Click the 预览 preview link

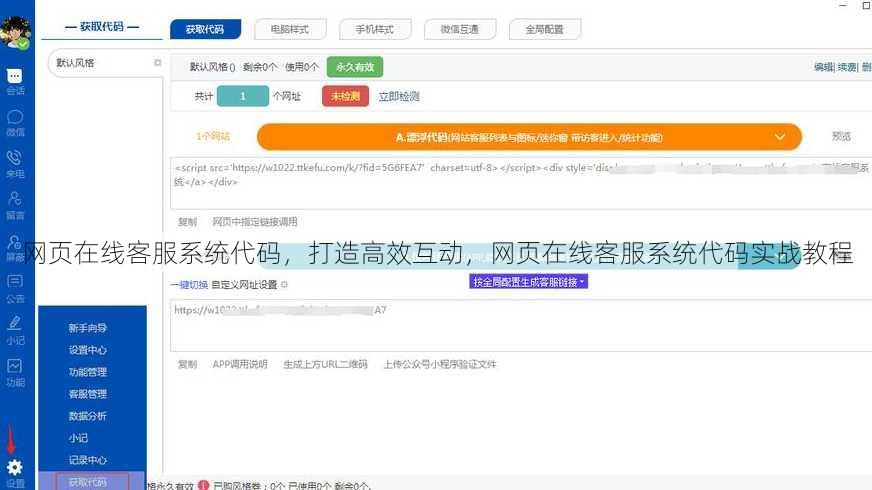click(x=841, y=136)
